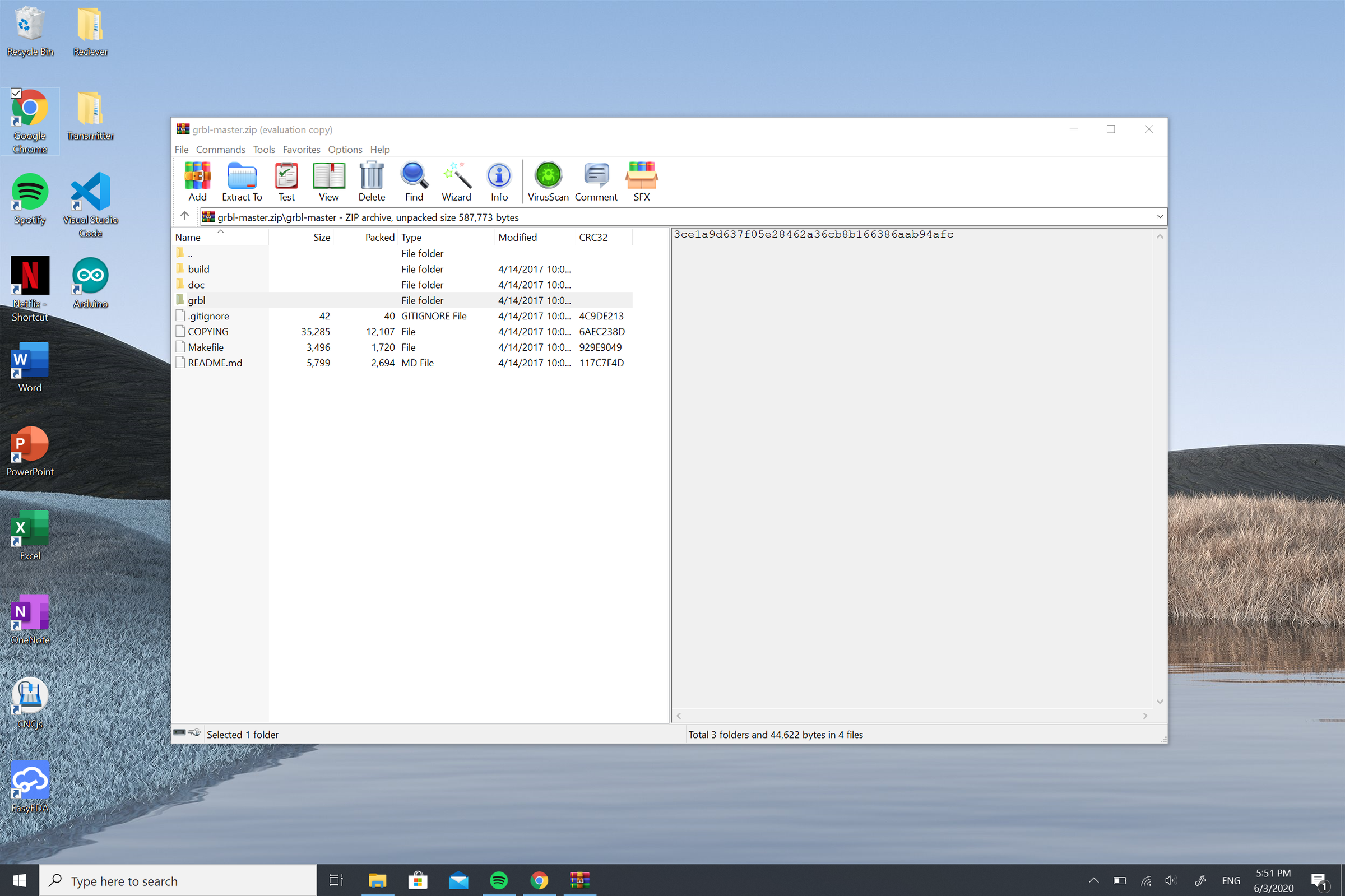Open the Options menu
Viewport: 1345px width, 896px height.
click(x=345, y=149)
